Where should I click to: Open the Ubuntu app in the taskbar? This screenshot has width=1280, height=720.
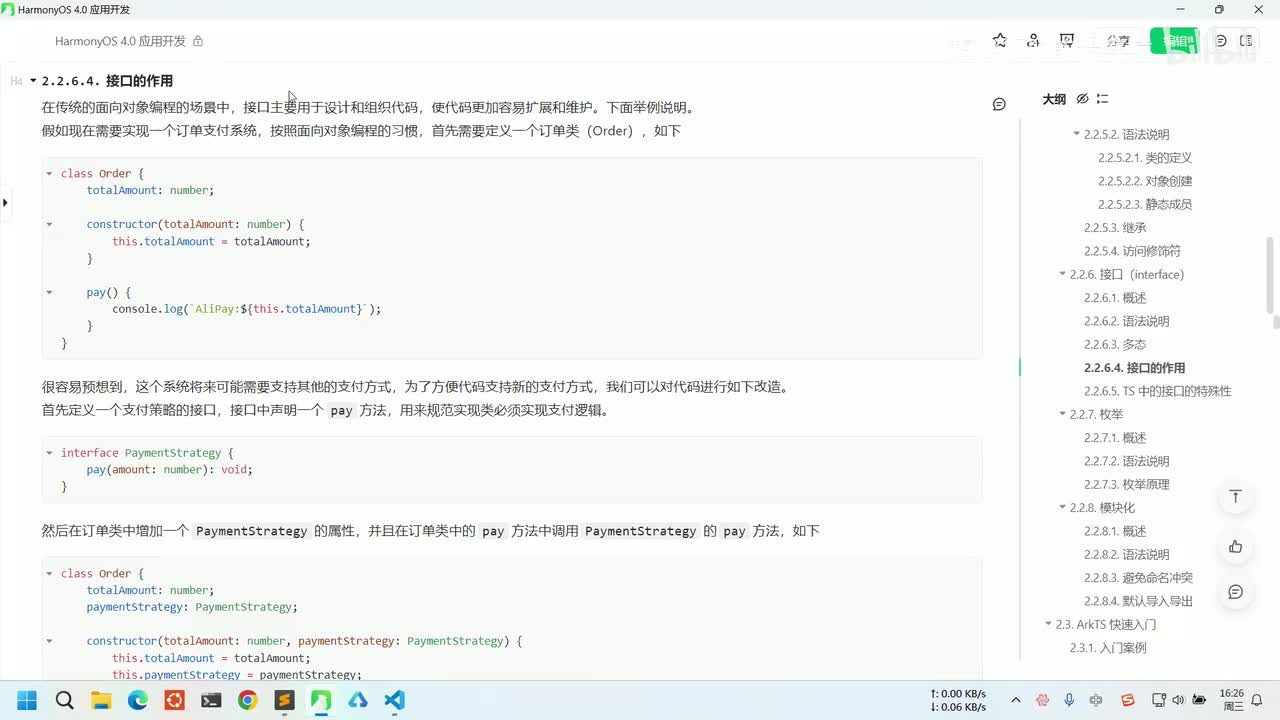[175, 700]
